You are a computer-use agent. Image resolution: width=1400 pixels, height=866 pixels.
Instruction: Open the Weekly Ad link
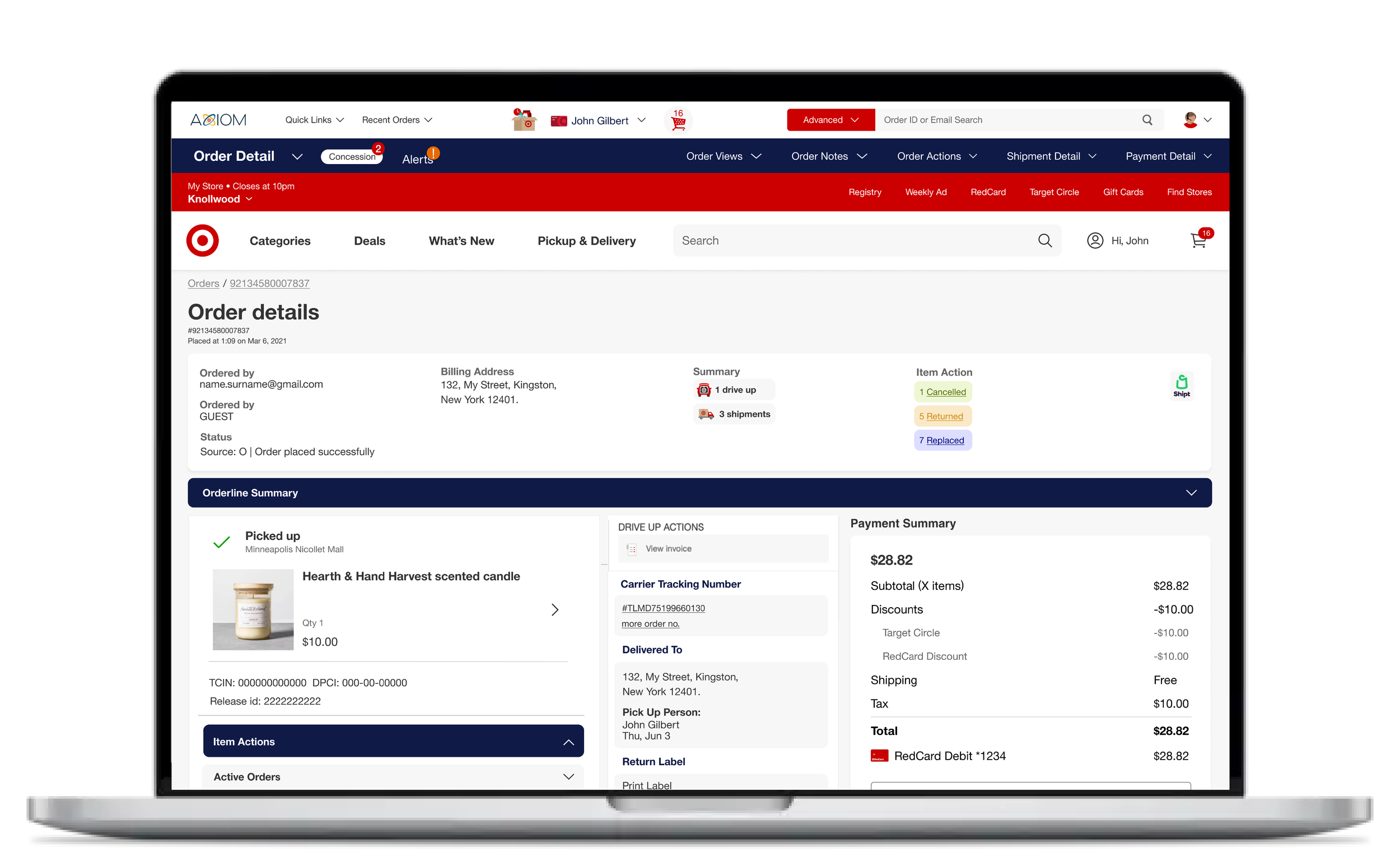[x=925, y=192]
